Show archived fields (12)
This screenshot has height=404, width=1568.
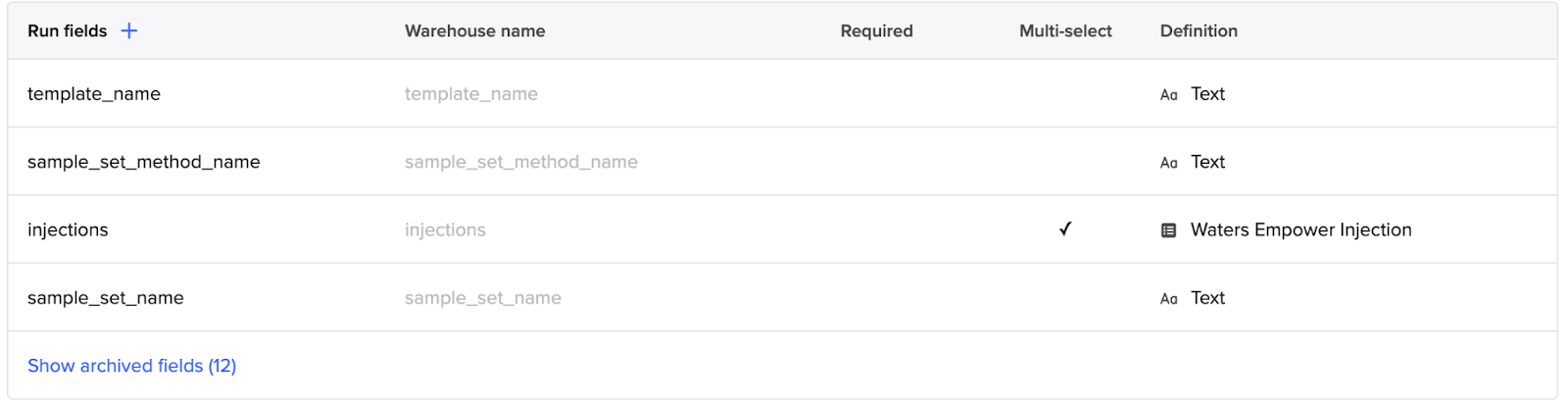click(131, 366)
